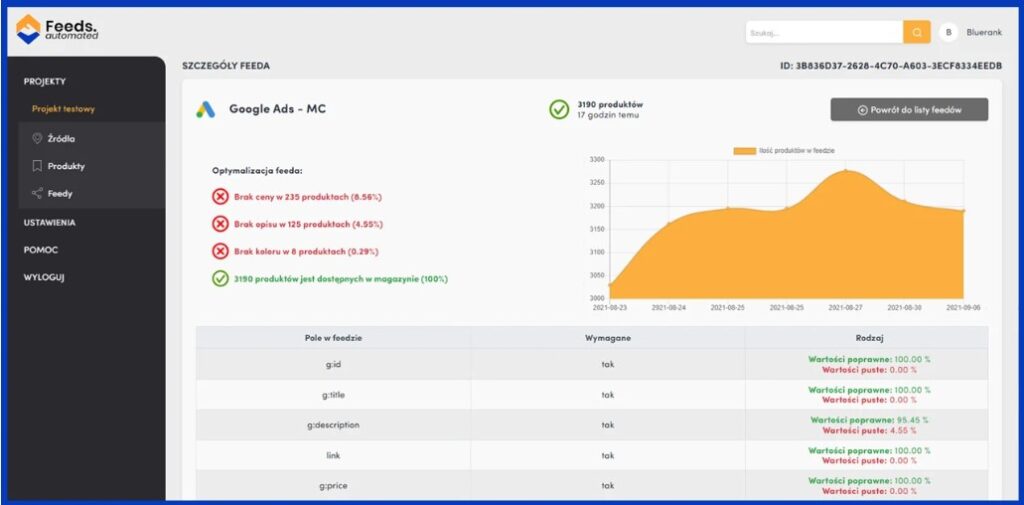Click the Produkty bookmark icon
This screenshot has height=505, width=1024.
(x=37, y=166)
